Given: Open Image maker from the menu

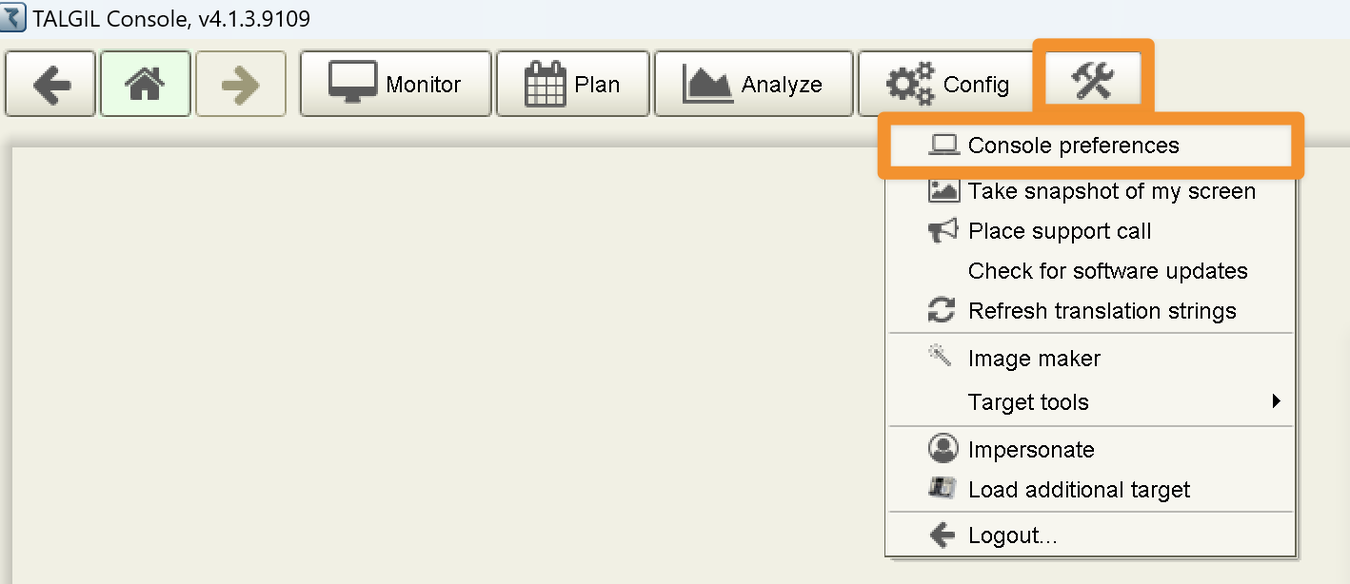Looking at the screenshot, I should pos(1091,358).
